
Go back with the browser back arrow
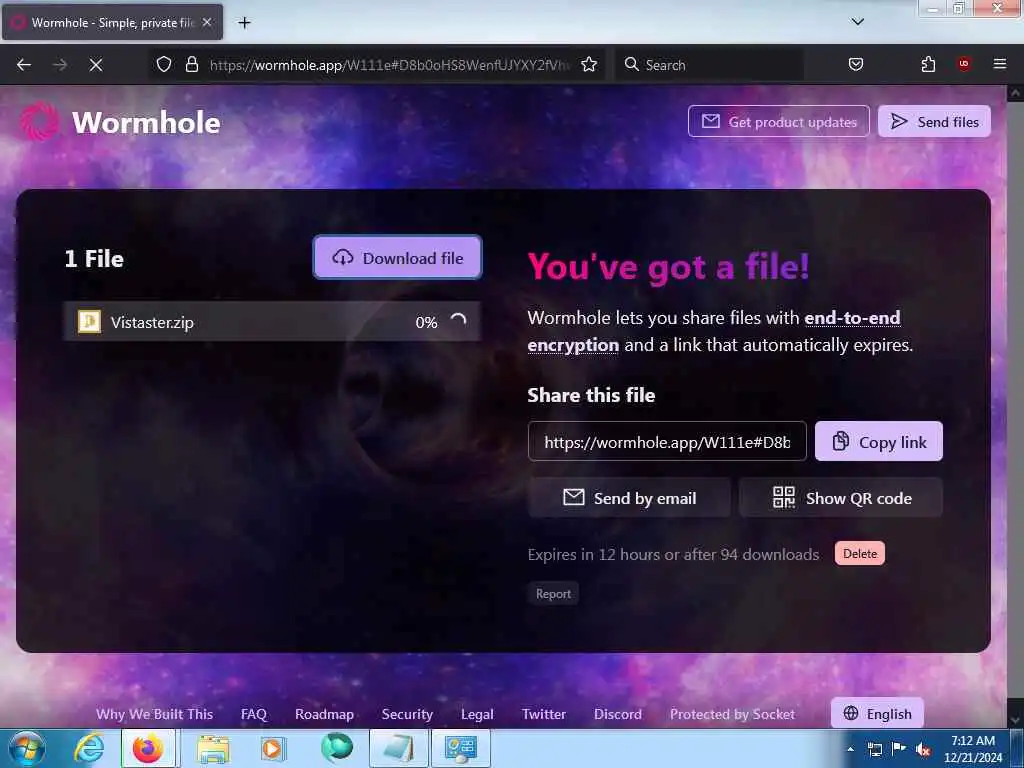coord(24,65)
